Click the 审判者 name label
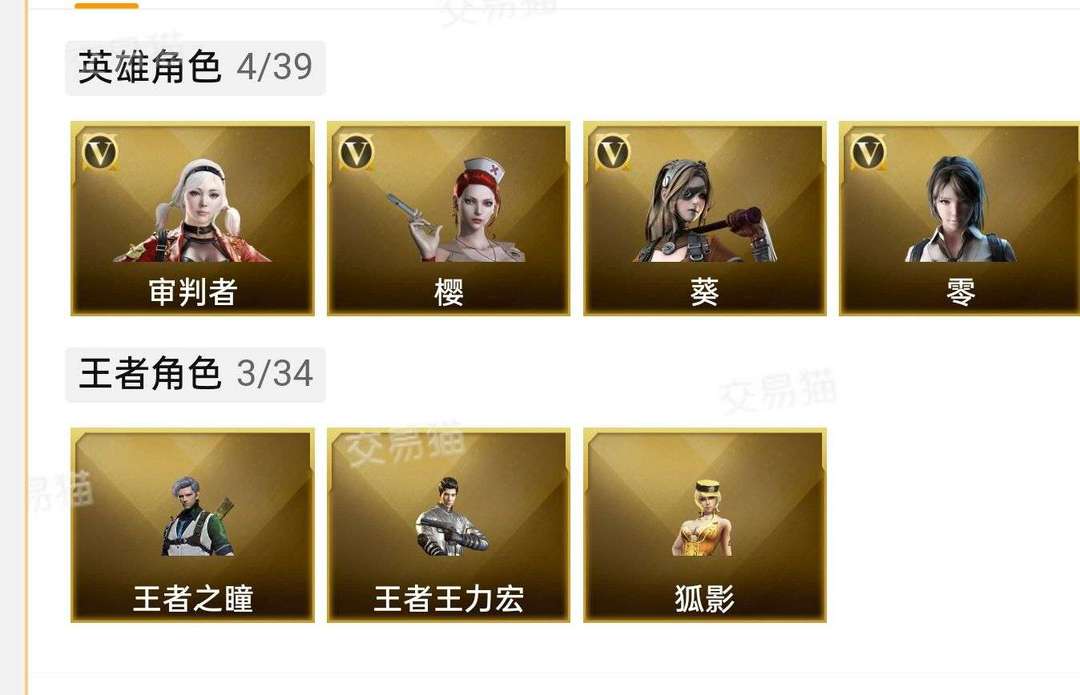The height and width of the screenshot is (695, 1080). (193, 292)
